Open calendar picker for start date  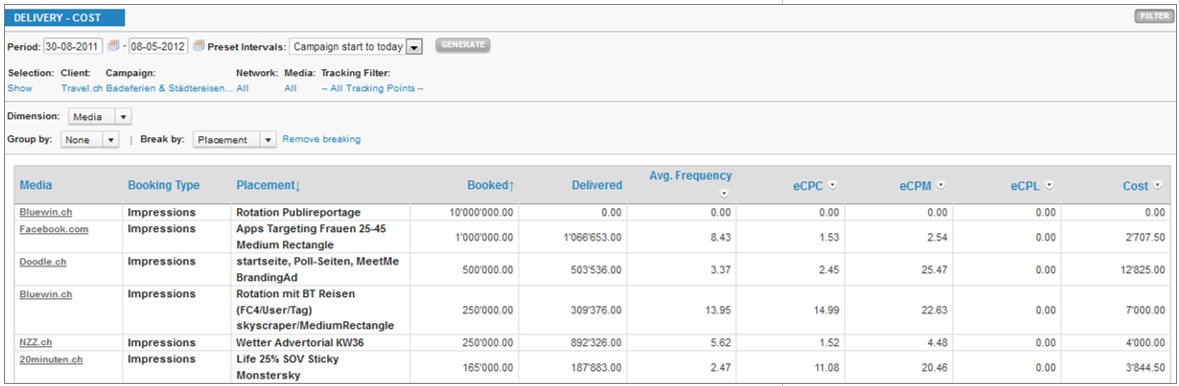pos(114,46)
